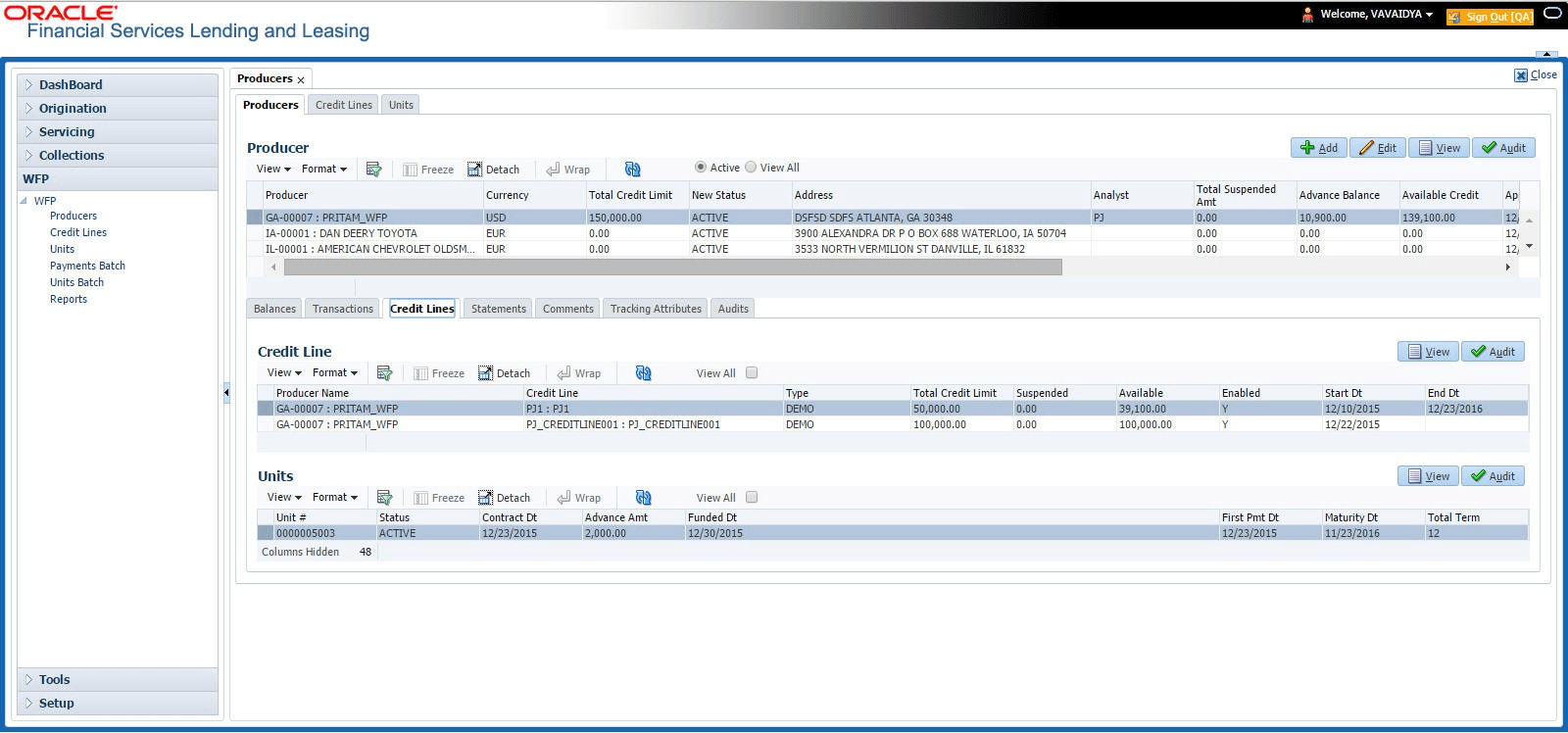Click Wrap in the Credit Line toolbar

(578, 373)
